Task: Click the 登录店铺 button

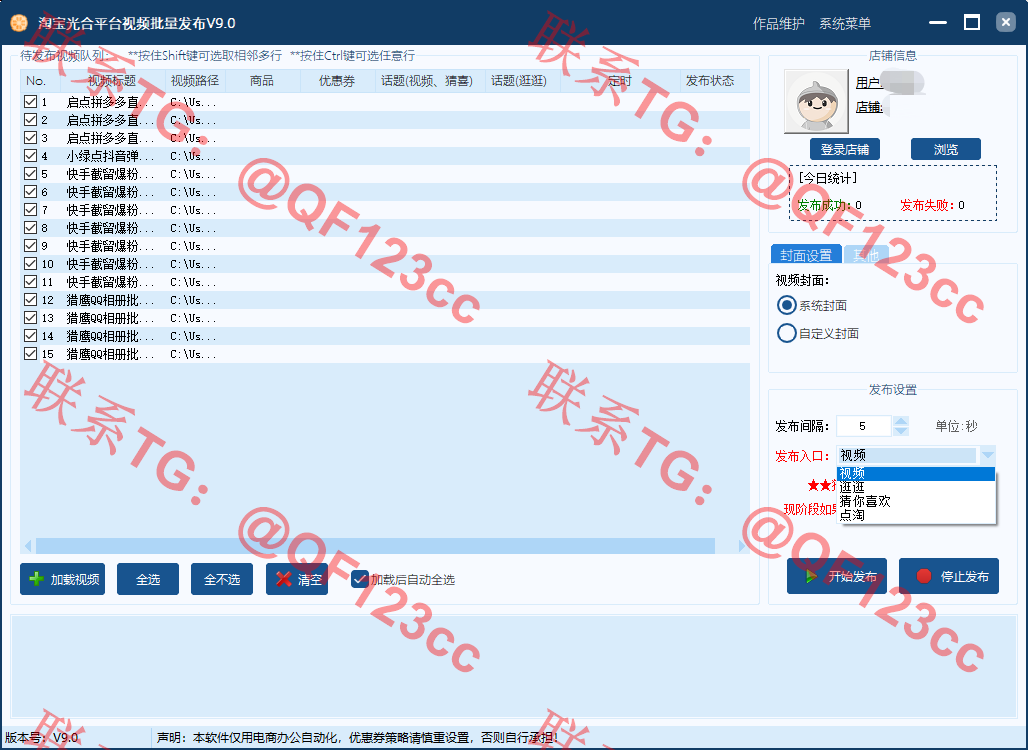Action: pyautogui.click(x=844, y=149)
